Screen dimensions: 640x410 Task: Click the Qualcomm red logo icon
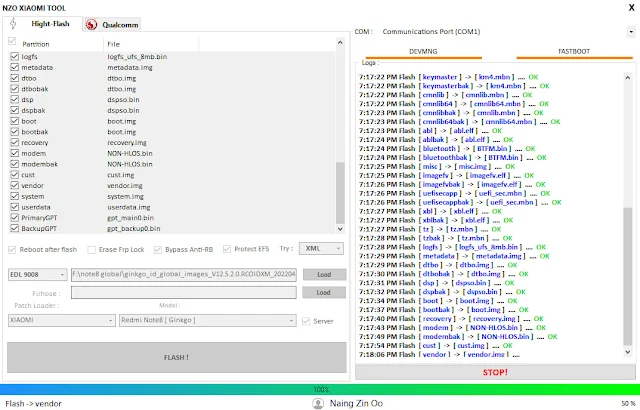(x=91, y=24)
